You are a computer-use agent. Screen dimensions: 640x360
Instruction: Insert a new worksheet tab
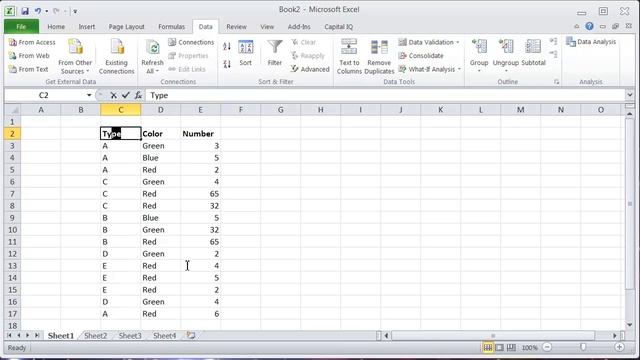pyautogui.click(x=191, y=336)
